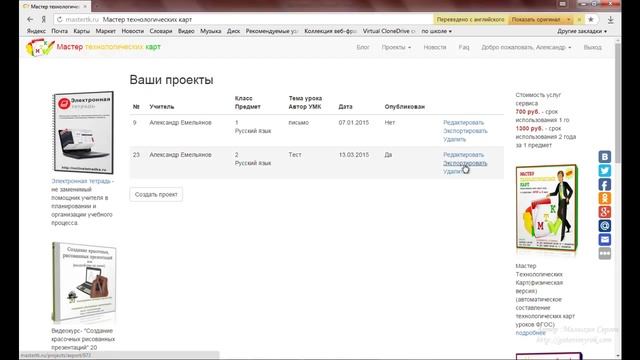This screenshot has height=360, width=640.
Task: Click 'Редактировать' for project 9
Action: 463,122
